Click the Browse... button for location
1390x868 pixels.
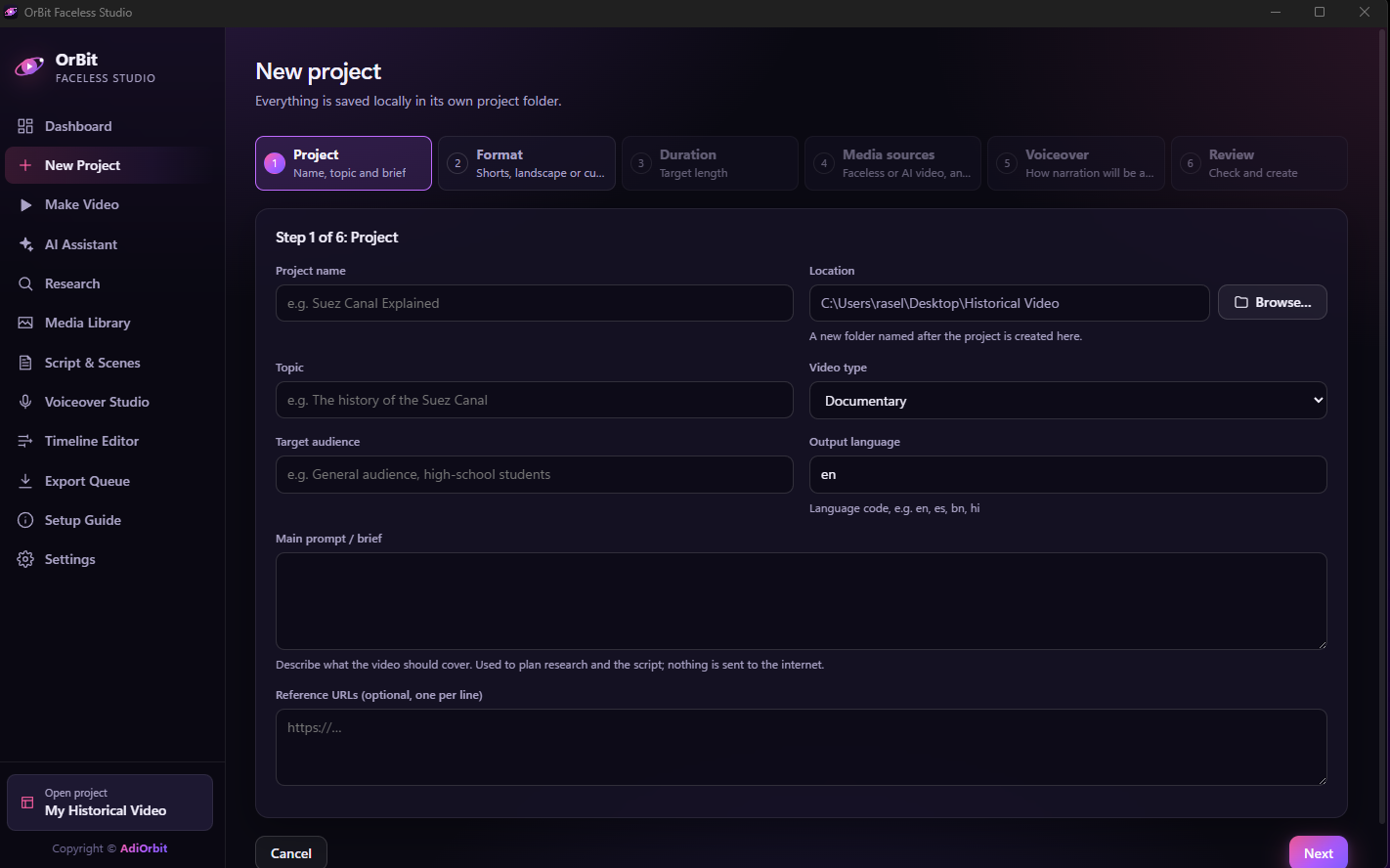(1272, 303)
